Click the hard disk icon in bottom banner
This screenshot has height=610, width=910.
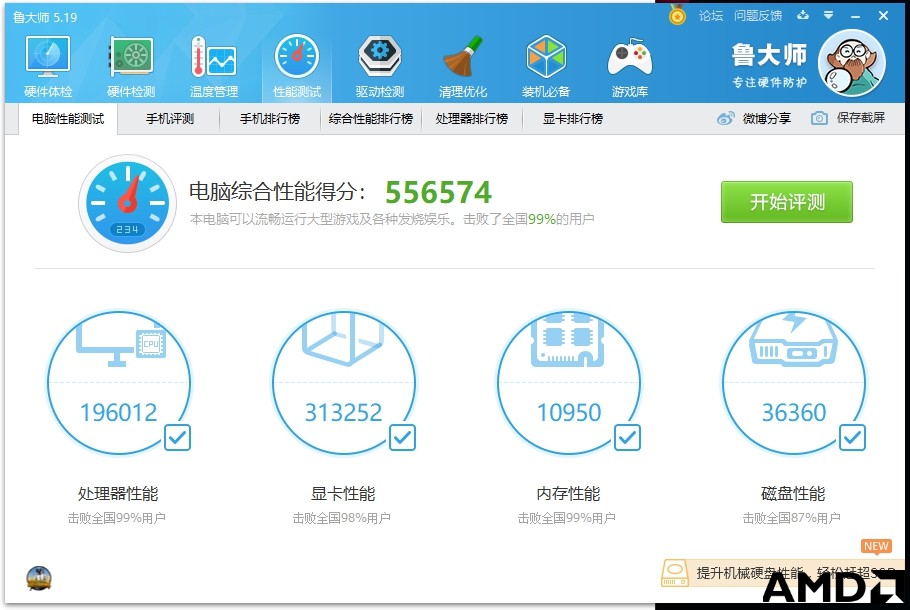pyautogui.click(x=675, y=573)
